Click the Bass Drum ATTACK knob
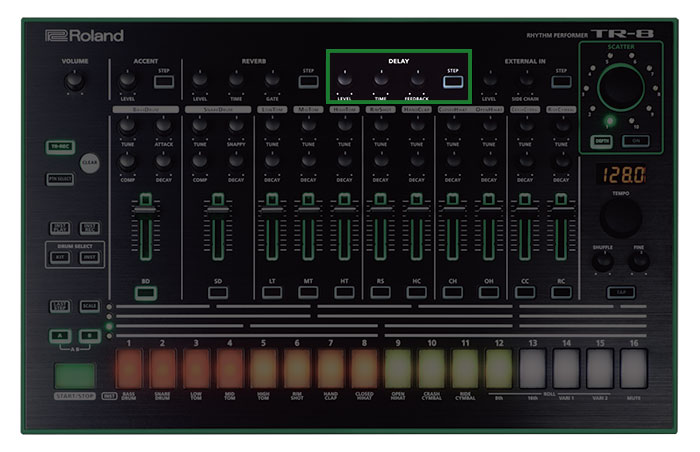Screen dimensions: 700x452 164,127
